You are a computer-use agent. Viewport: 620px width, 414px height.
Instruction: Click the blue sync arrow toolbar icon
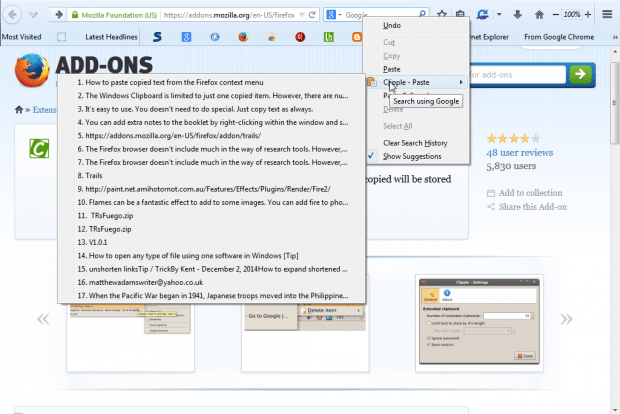click(482, 15)
